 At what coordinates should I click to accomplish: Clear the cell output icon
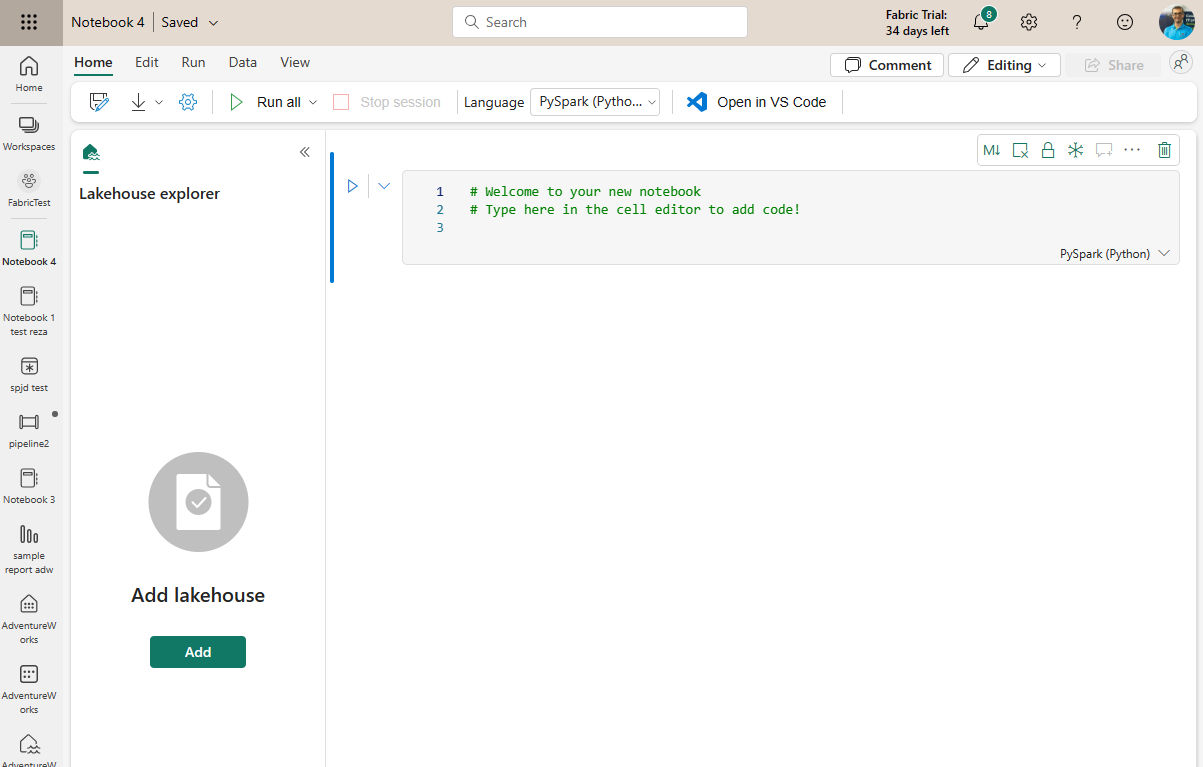[x=1020, y=150]
